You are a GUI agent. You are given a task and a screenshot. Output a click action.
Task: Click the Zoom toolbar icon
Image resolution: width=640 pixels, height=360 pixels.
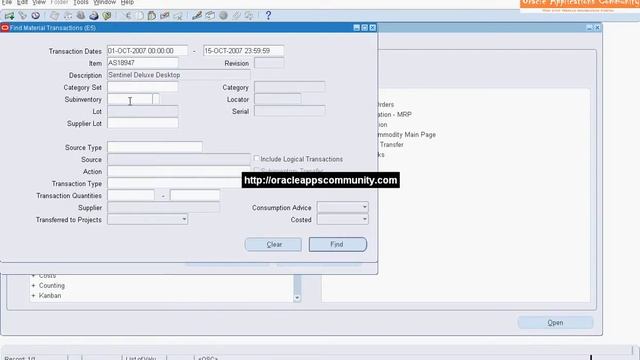pyautogui.click(x=210, y=16)
